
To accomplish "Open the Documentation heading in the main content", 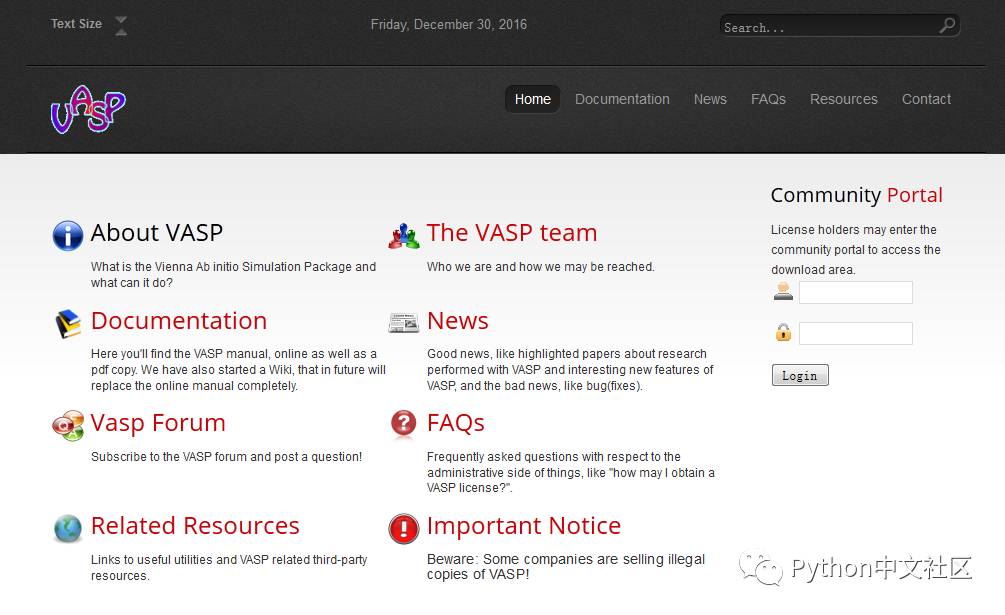I will tap(179, 320).
